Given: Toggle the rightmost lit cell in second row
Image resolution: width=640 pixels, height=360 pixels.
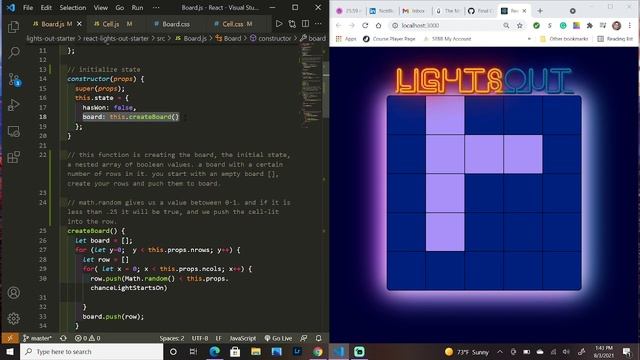Looking at the screenshot, I should click(523, 154).
